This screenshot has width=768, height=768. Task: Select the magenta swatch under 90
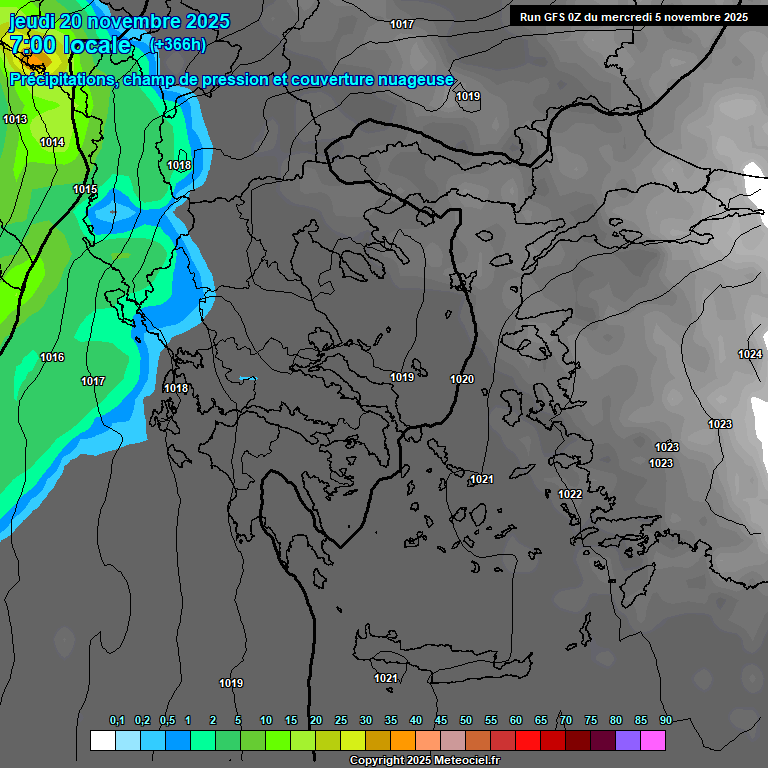(652, 740)
